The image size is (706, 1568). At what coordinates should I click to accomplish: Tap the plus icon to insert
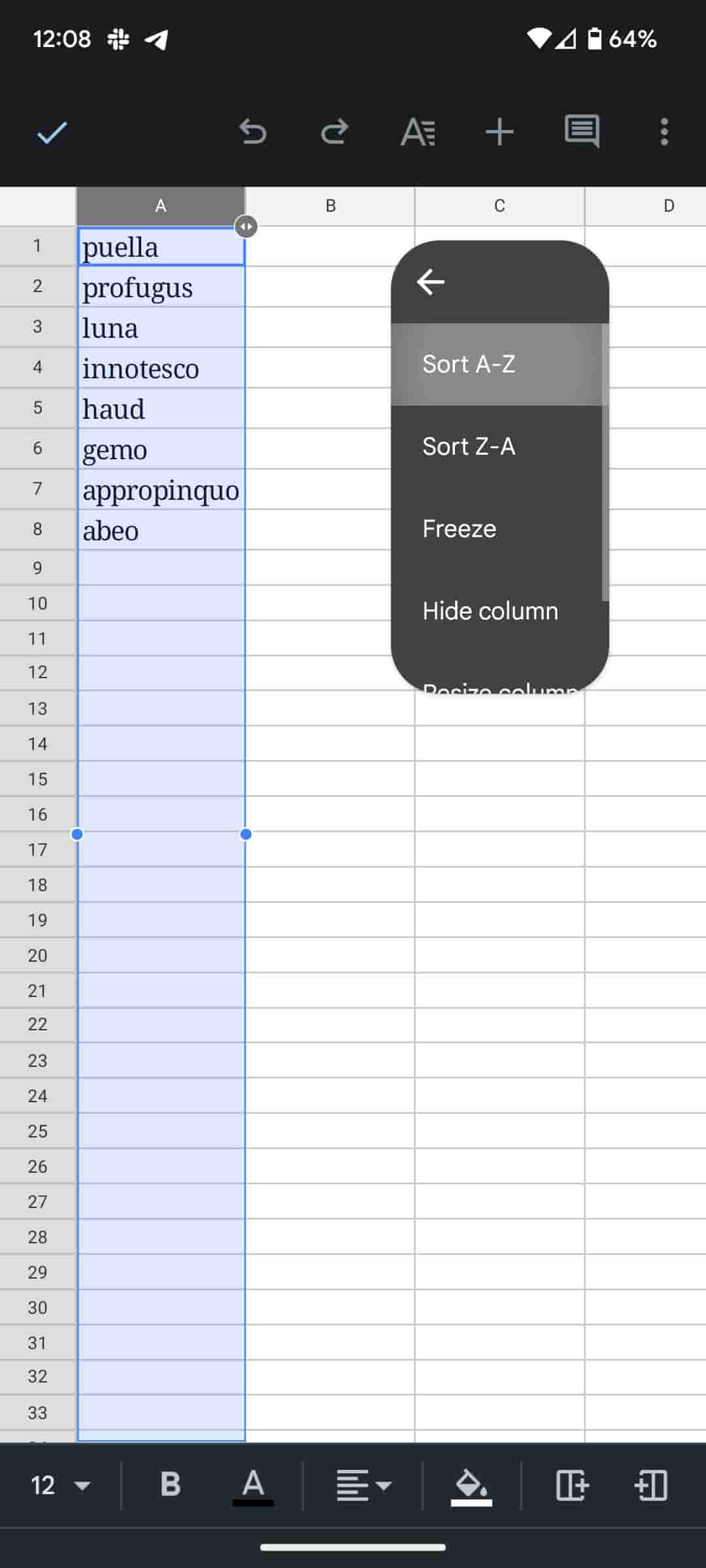pos(499,132)
